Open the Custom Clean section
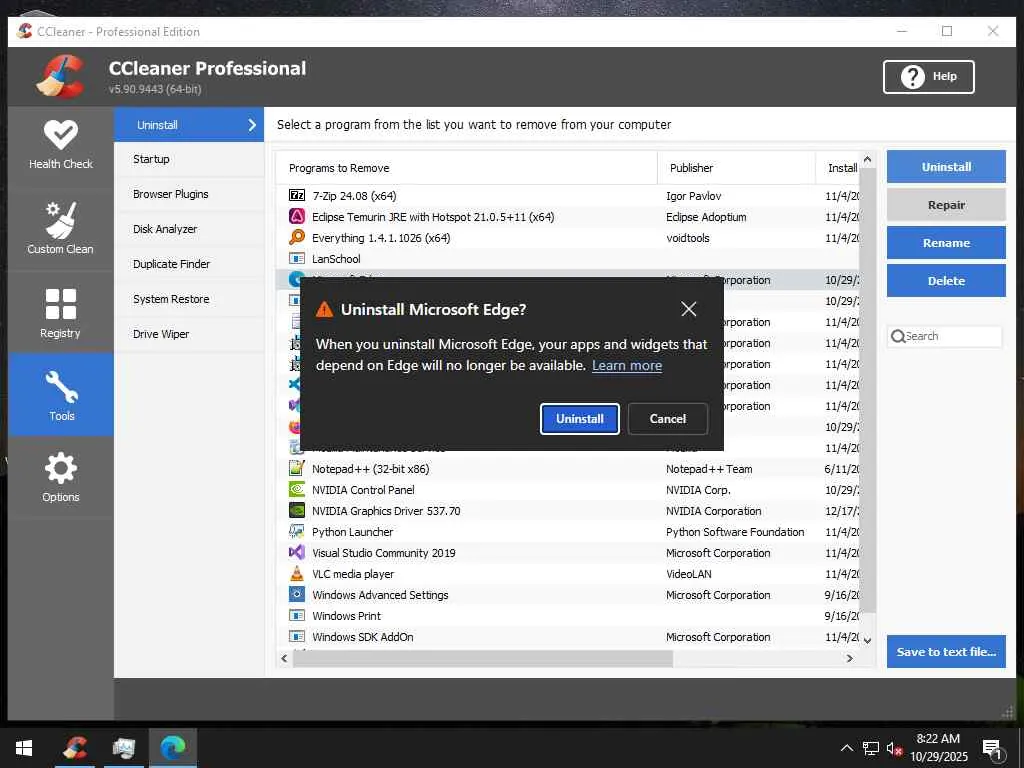This screenshot has width=1024, height=768. pos(61,229)
